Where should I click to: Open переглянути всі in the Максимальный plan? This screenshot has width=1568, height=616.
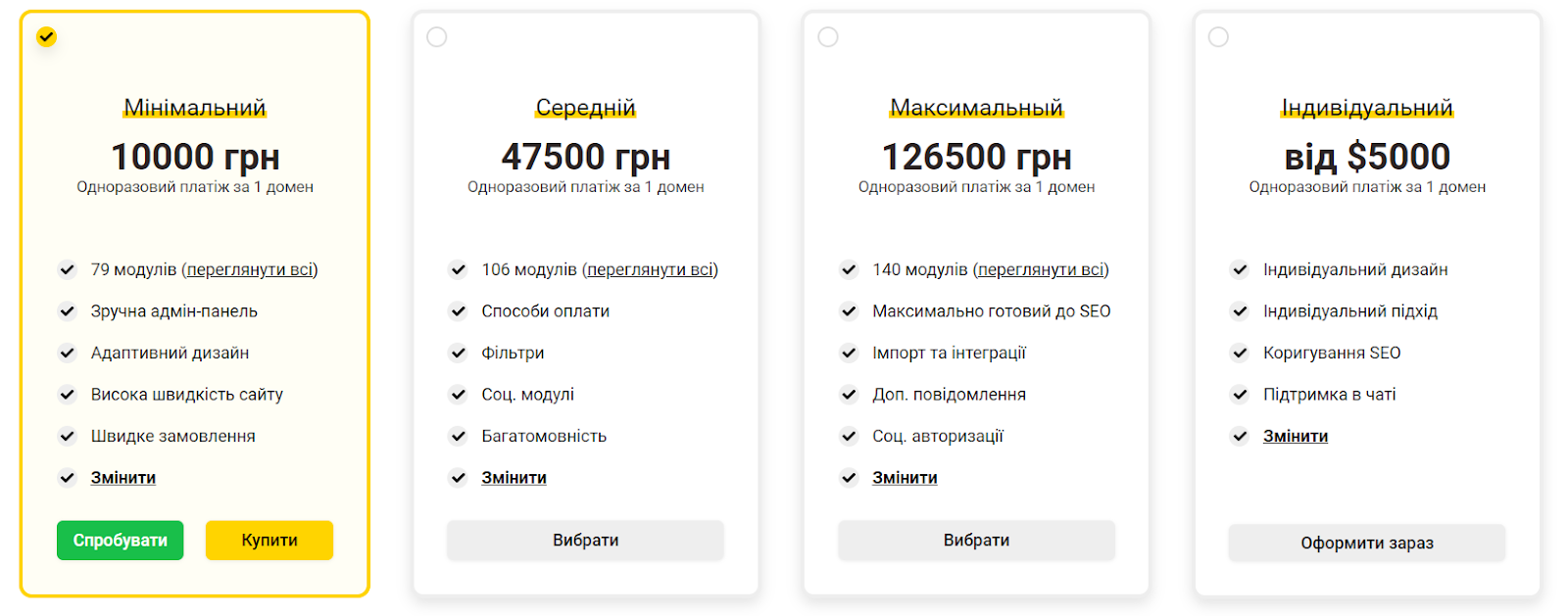coord(1041,269)
